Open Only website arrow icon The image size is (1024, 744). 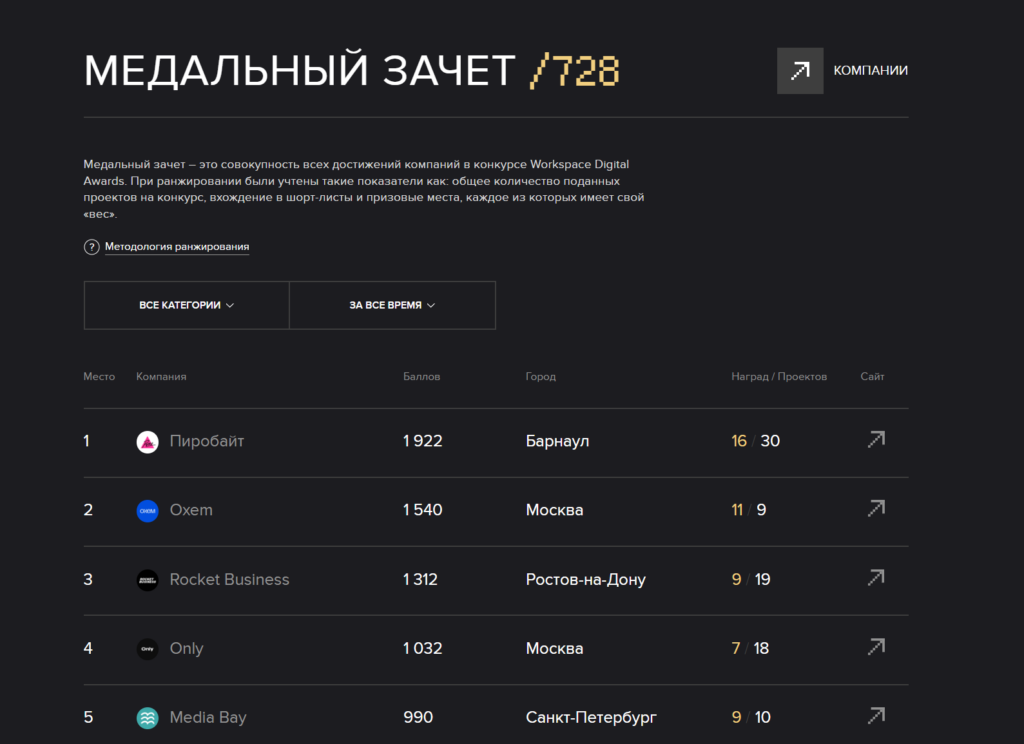pyautogui.click(x=876, y=647)
